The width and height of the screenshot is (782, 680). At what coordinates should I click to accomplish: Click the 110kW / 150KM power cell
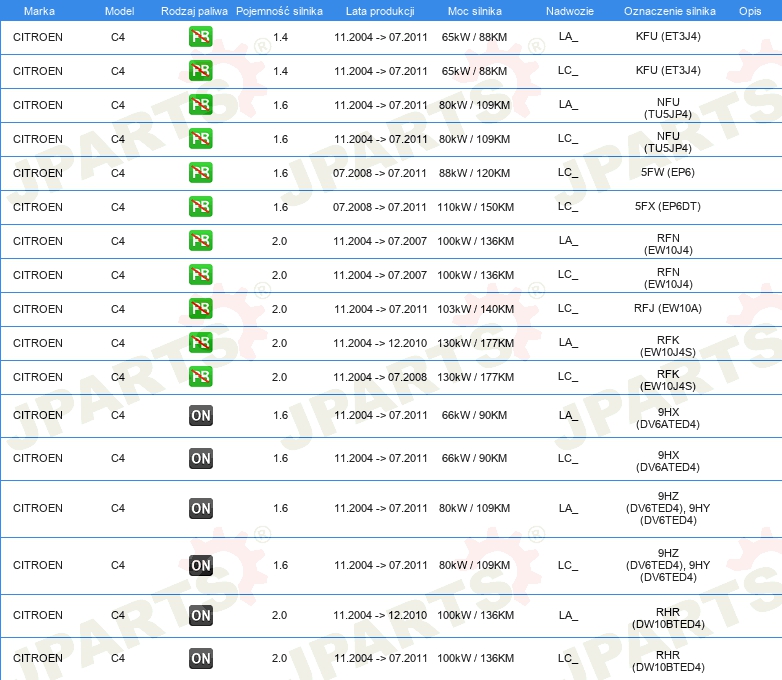click(475, 207)
